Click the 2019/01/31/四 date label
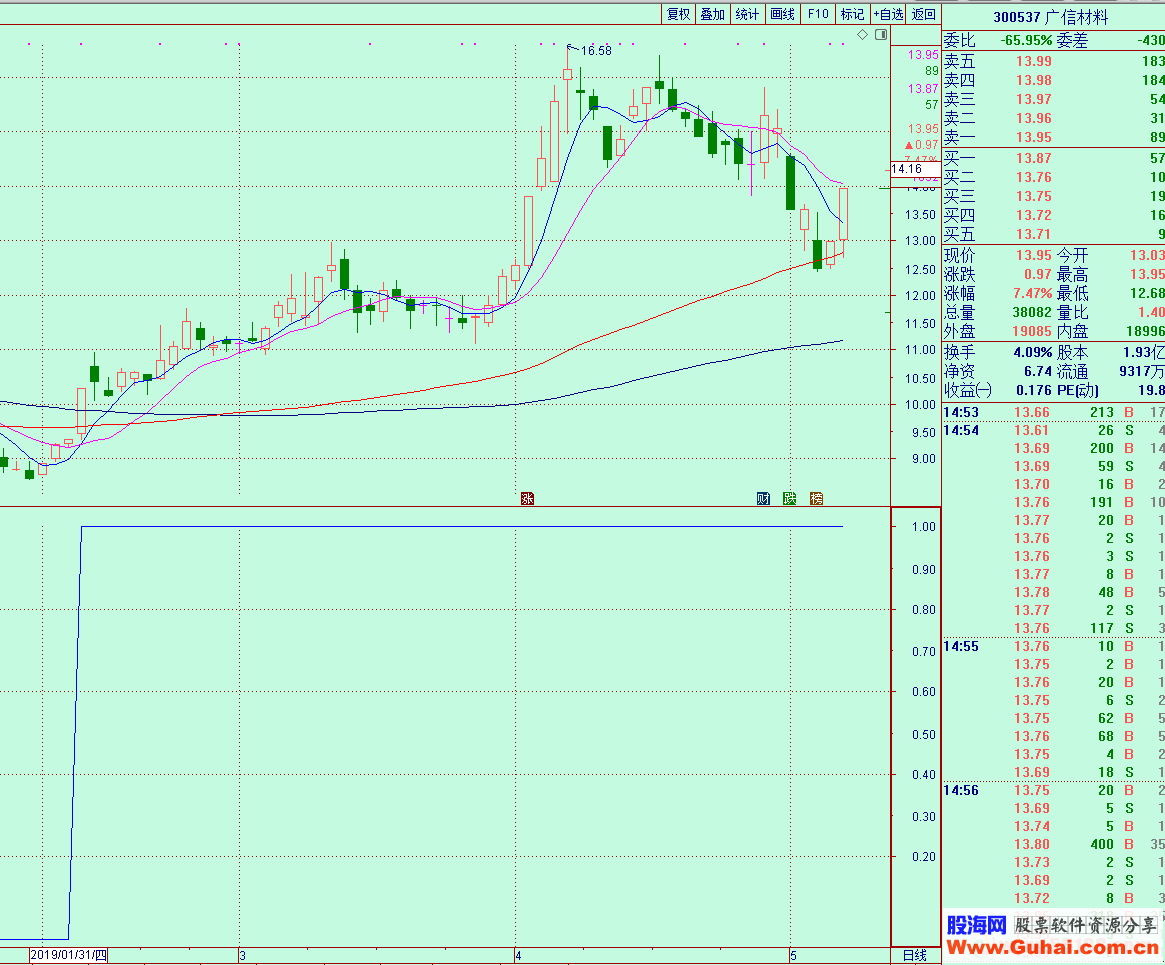The image size is (1165, 965). 68,955
